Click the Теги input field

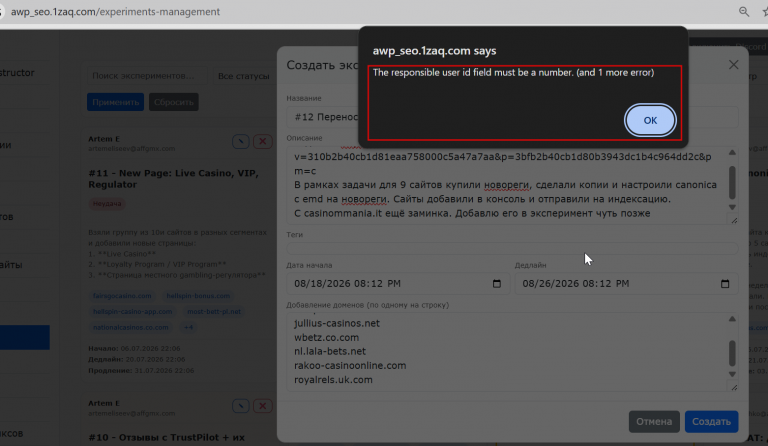pyautogui.click(x=512, y=248)
